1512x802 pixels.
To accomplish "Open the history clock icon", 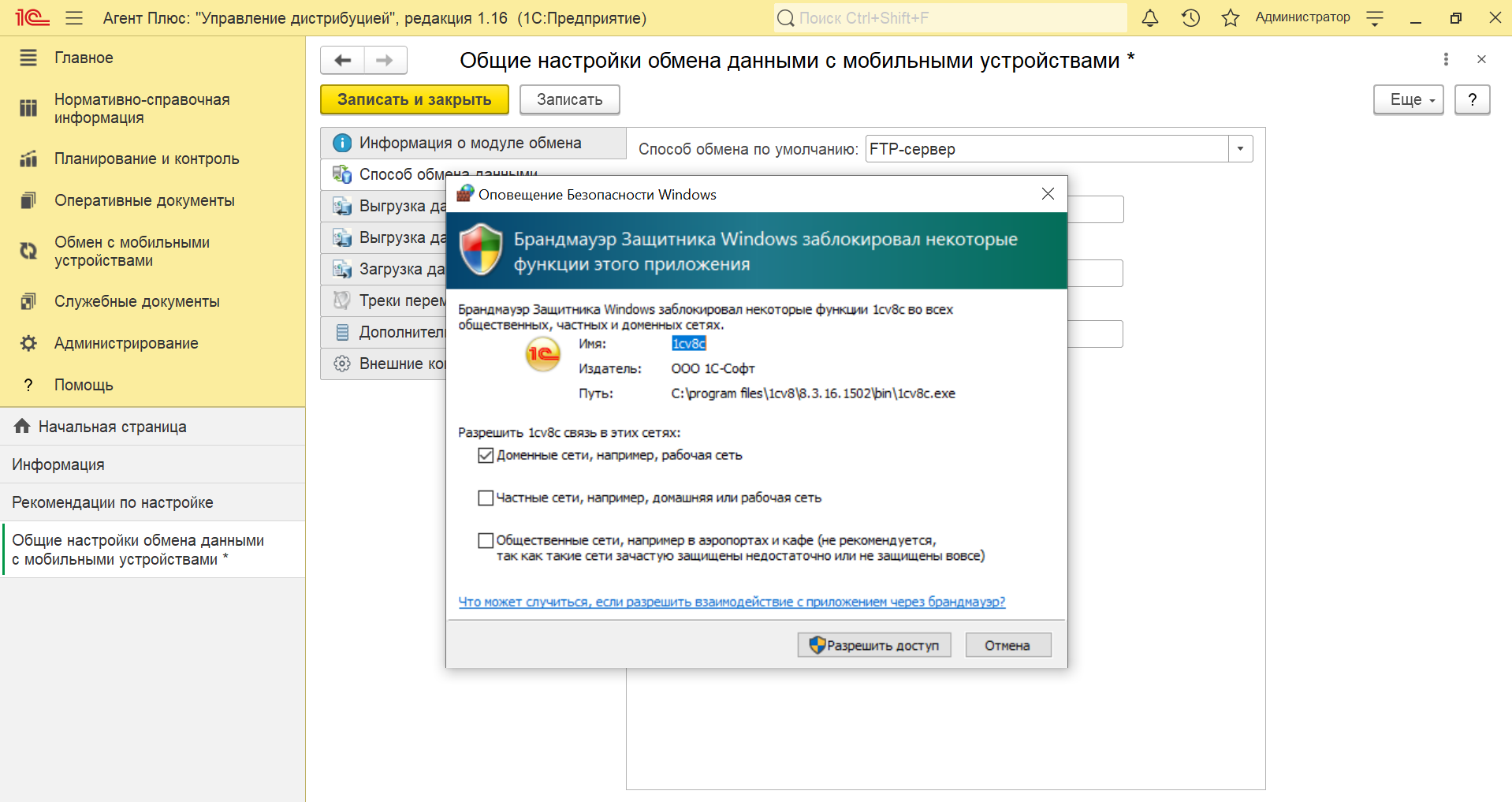I will (x=1190, y=18).
